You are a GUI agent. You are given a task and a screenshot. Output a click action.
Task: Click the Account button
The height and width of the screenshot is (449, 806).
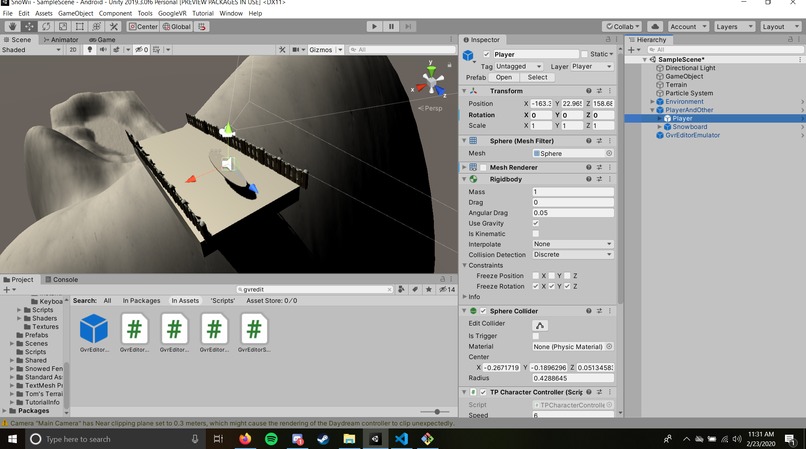pos(688,27)
